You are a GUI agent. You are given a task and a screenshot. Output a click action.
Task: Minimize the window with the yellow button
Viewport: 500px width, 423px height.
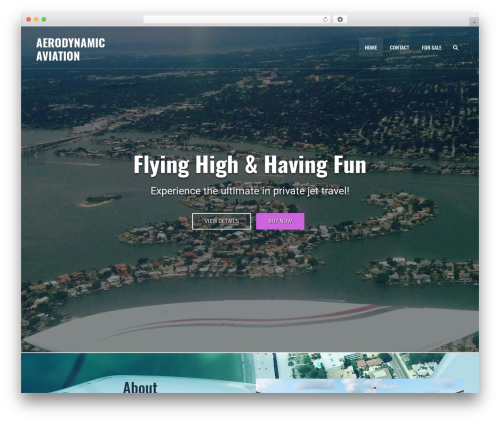(36, 19)
